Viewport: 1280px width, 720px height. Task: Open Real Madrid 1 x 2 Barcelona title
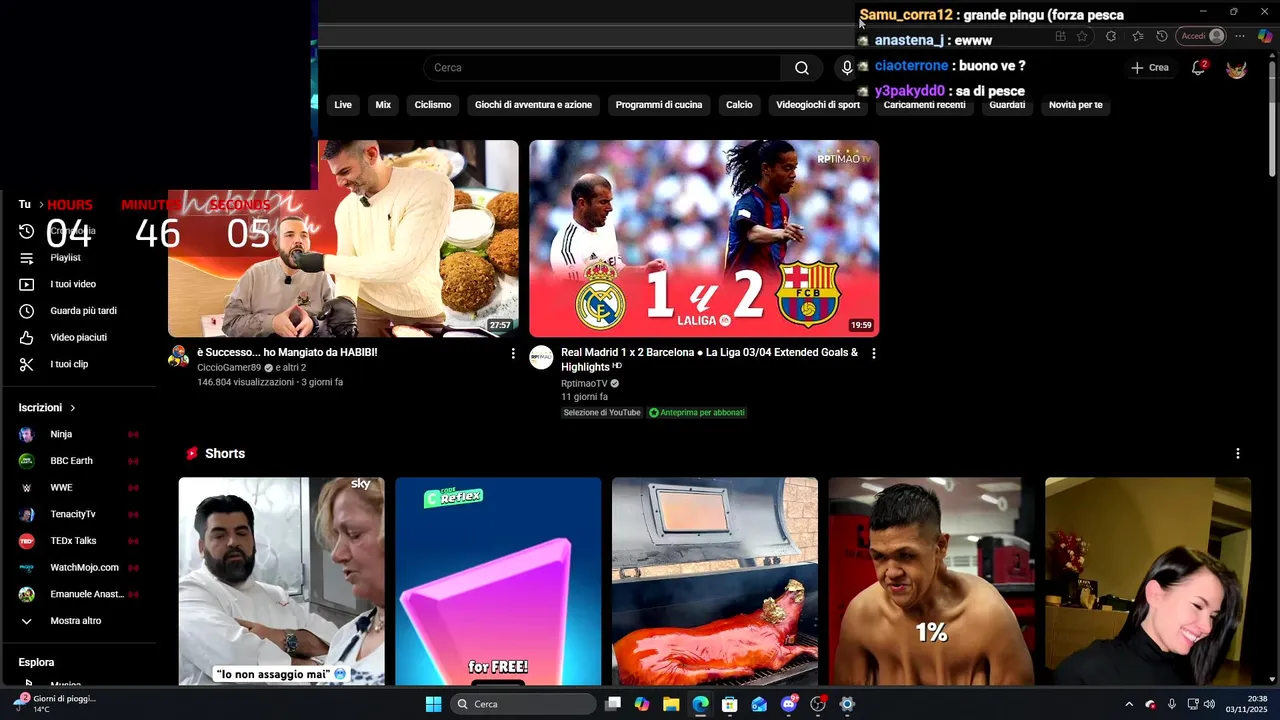click(x=709, y=359)
